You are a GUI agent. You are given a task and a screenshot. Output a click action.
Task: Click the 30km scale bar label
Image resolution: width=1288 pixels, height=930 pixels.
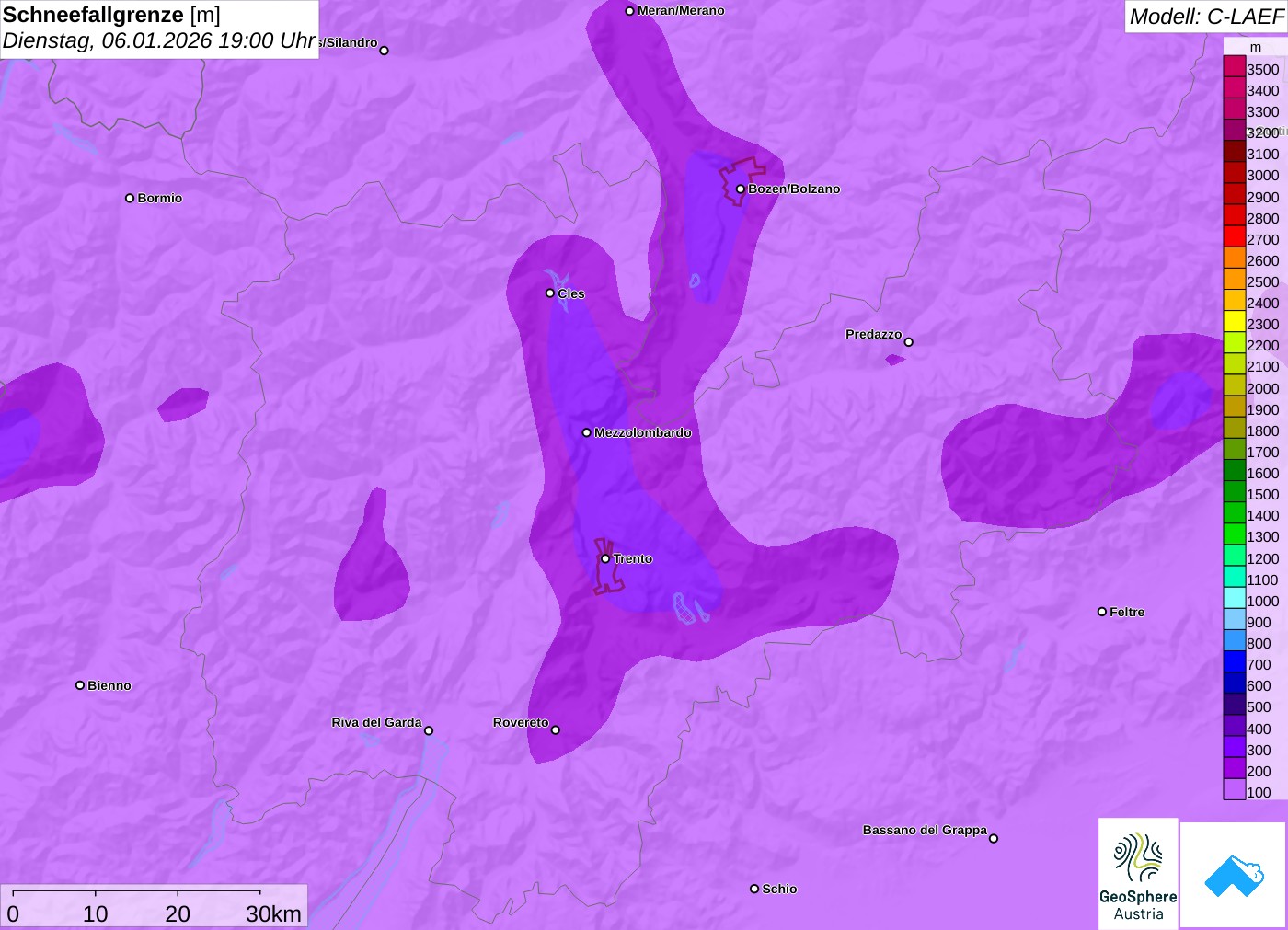click(x=273, y=913)
